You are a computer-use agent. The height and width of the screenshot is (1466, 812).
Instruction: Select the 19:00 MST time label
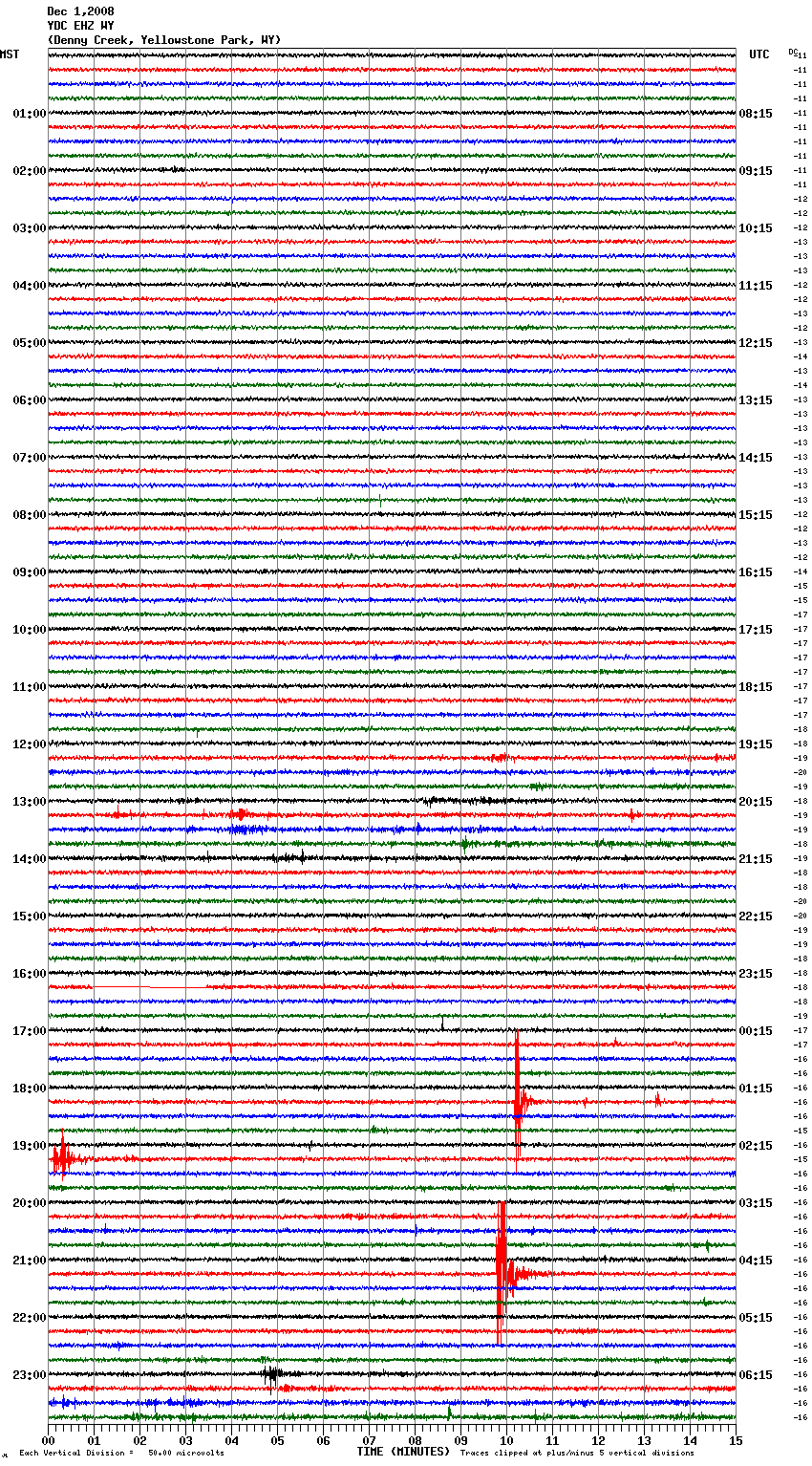coord(30,1146)
